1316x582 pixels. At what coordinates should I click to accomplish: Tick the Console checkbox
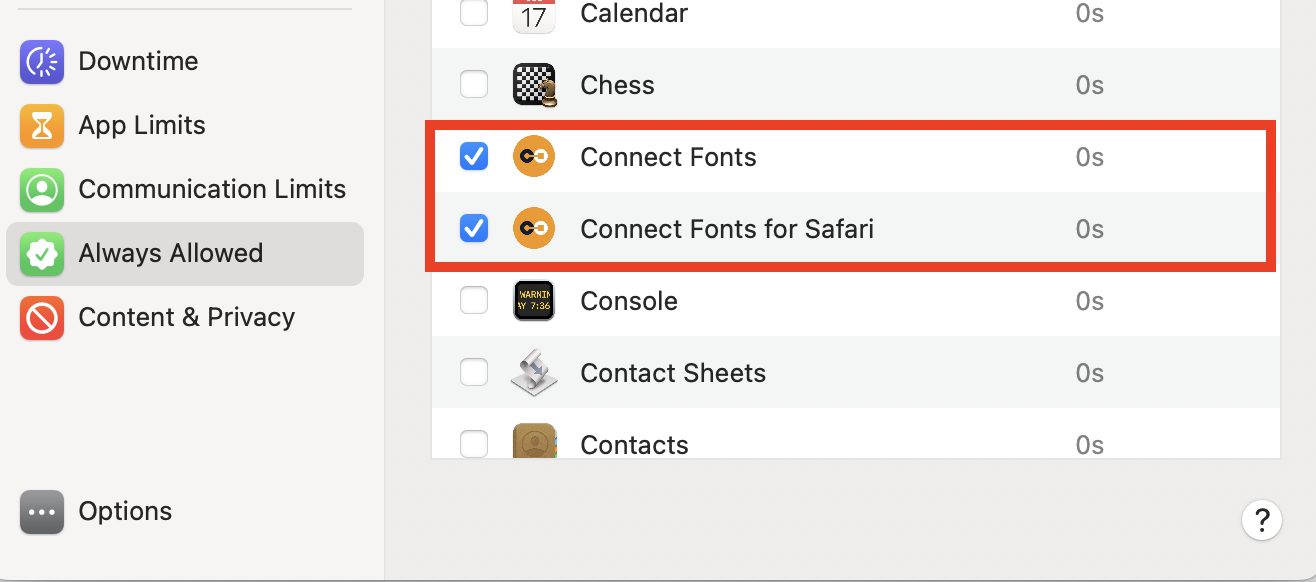point(474,301)
